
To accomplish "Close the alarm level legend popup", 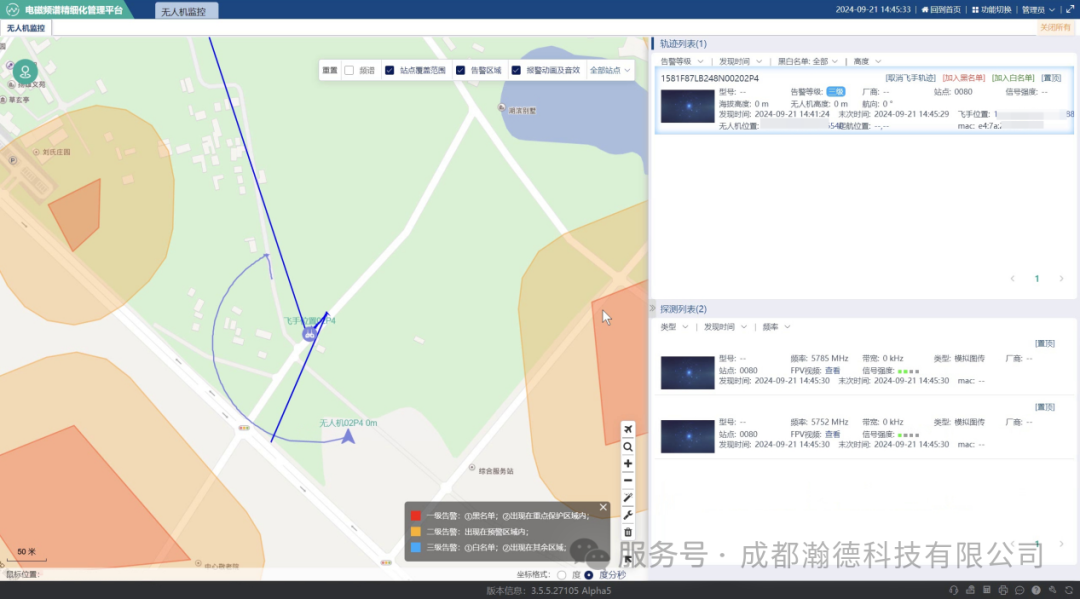I will pos(603,507).
